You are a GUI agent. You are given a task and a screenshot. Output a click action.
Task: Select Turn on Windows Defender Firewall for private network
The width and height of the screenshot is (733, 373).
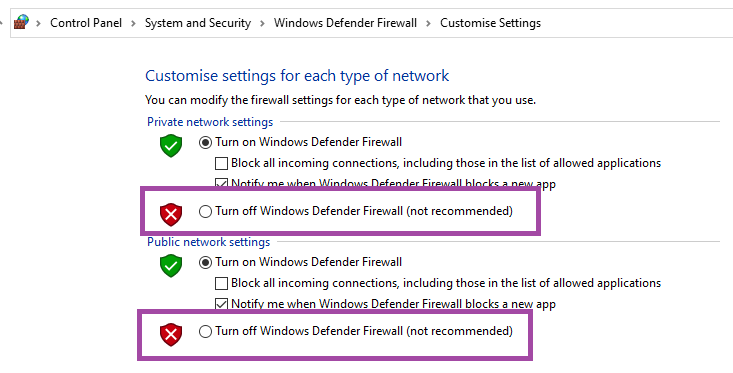tap(205, 143)
